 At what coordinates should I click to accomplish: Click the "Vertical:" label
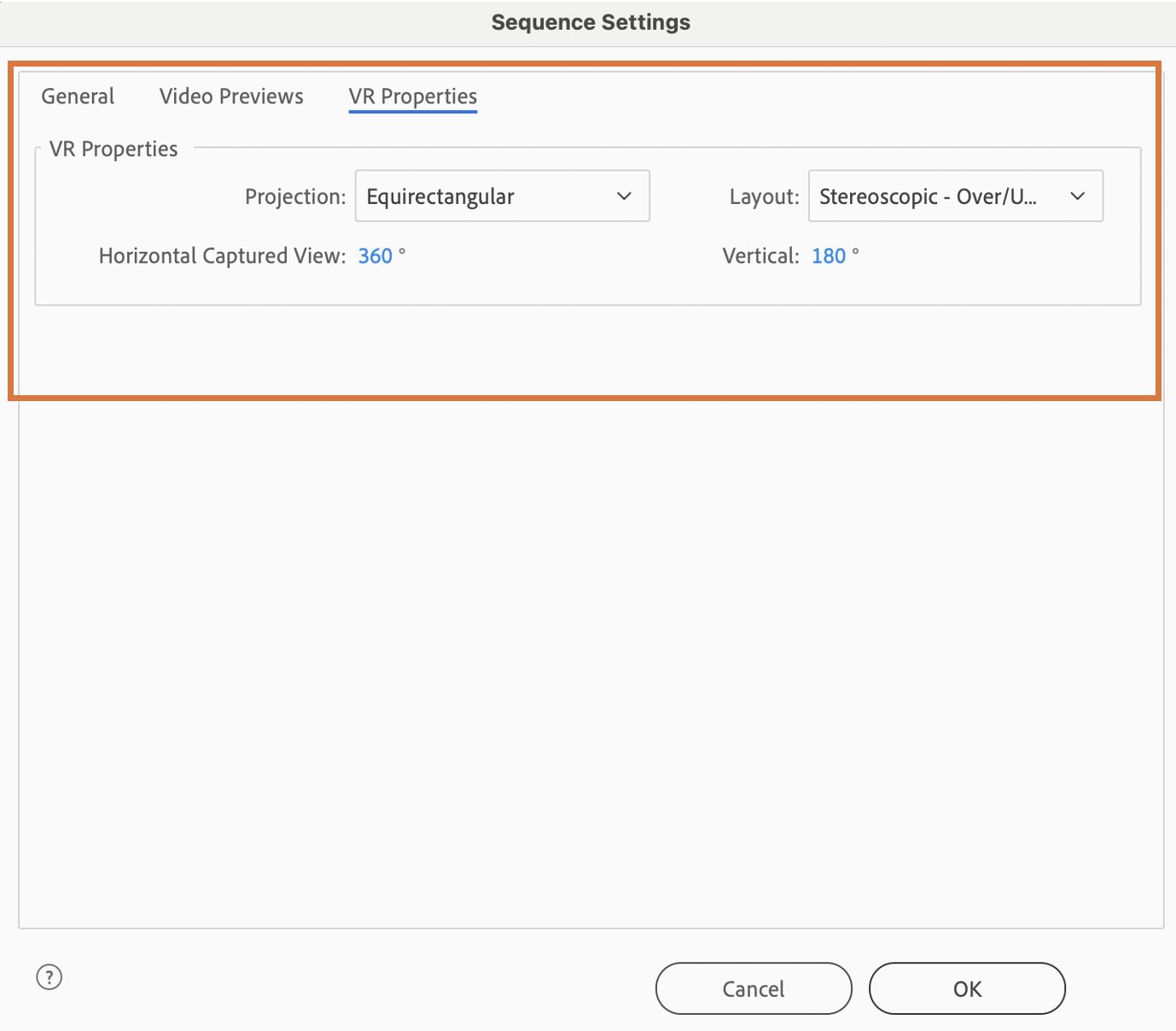[x=760, y=256]
